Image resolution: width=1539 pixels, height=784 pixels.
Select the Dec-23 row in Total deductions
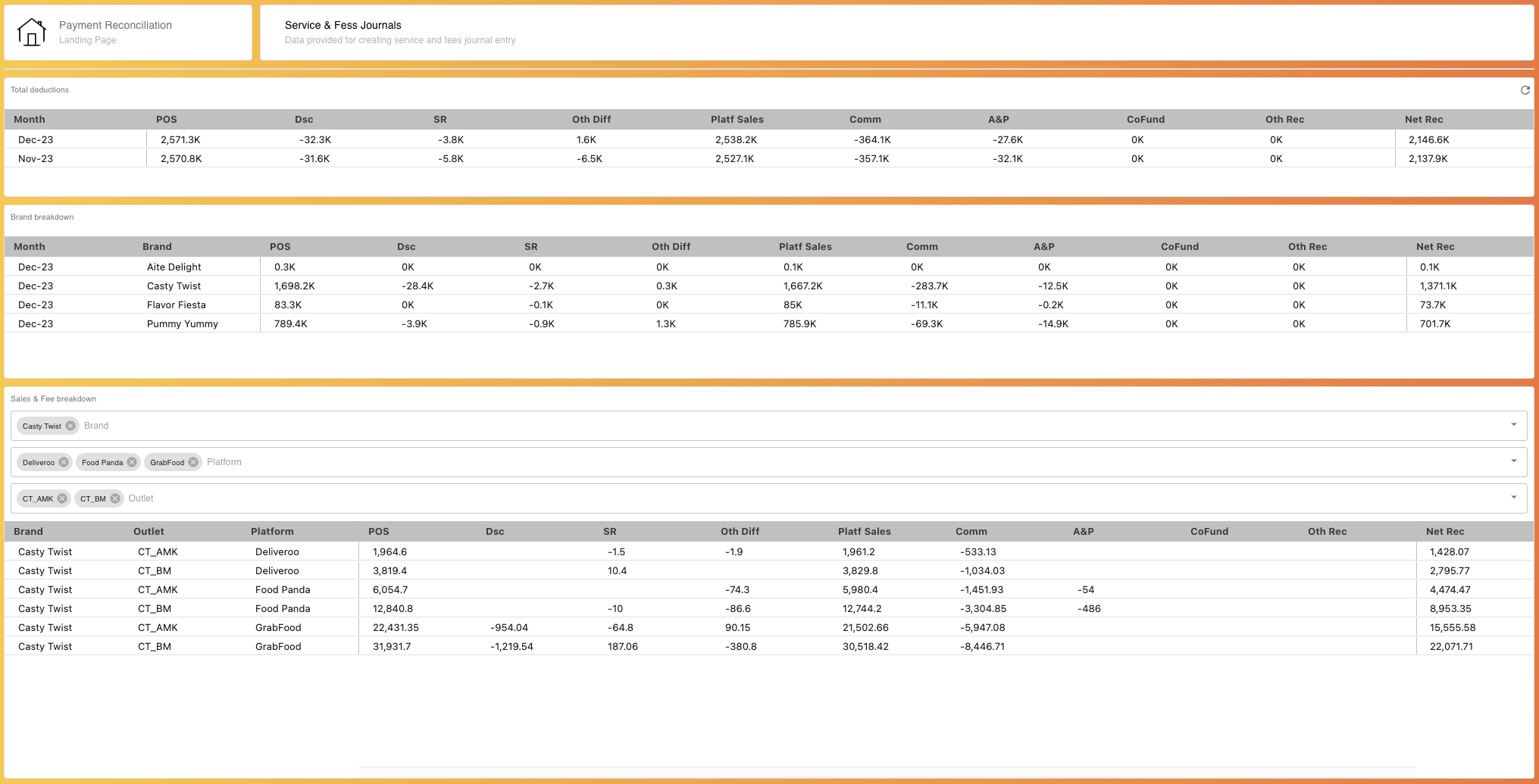(x=769, y=139)
